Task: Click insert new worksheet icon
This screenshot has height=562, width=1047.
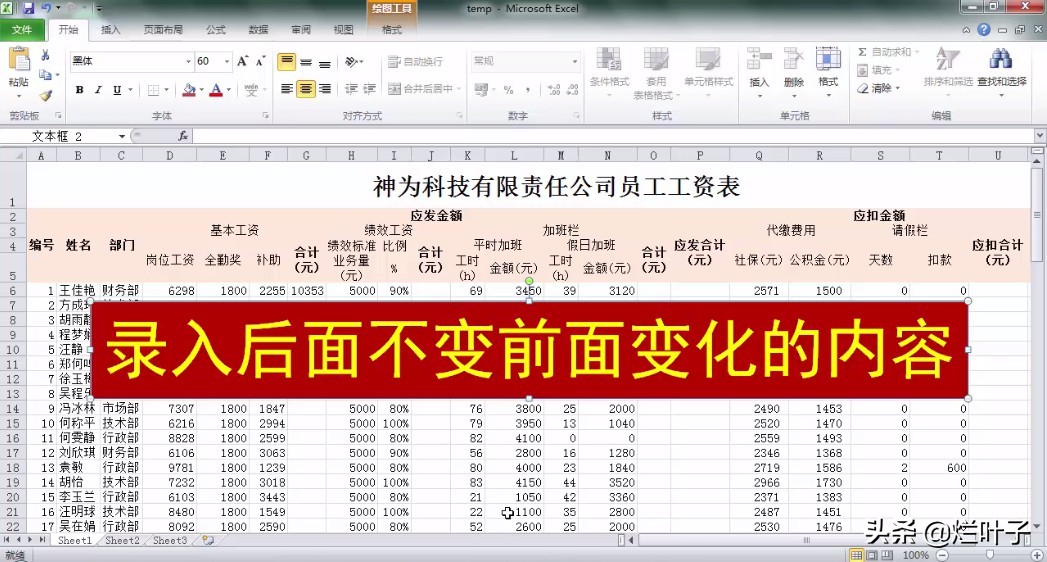Action: point(208,541)
